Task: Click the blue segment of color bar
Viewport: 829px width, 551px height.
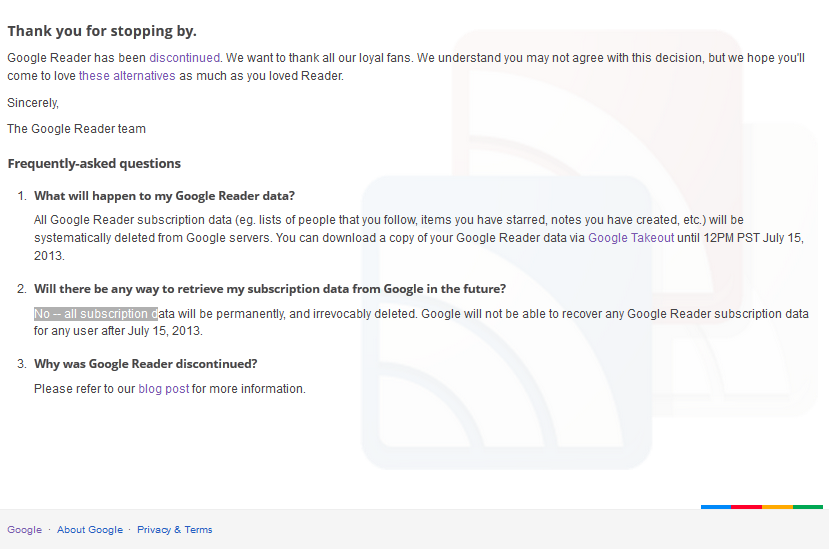Action: pos(716,507)
